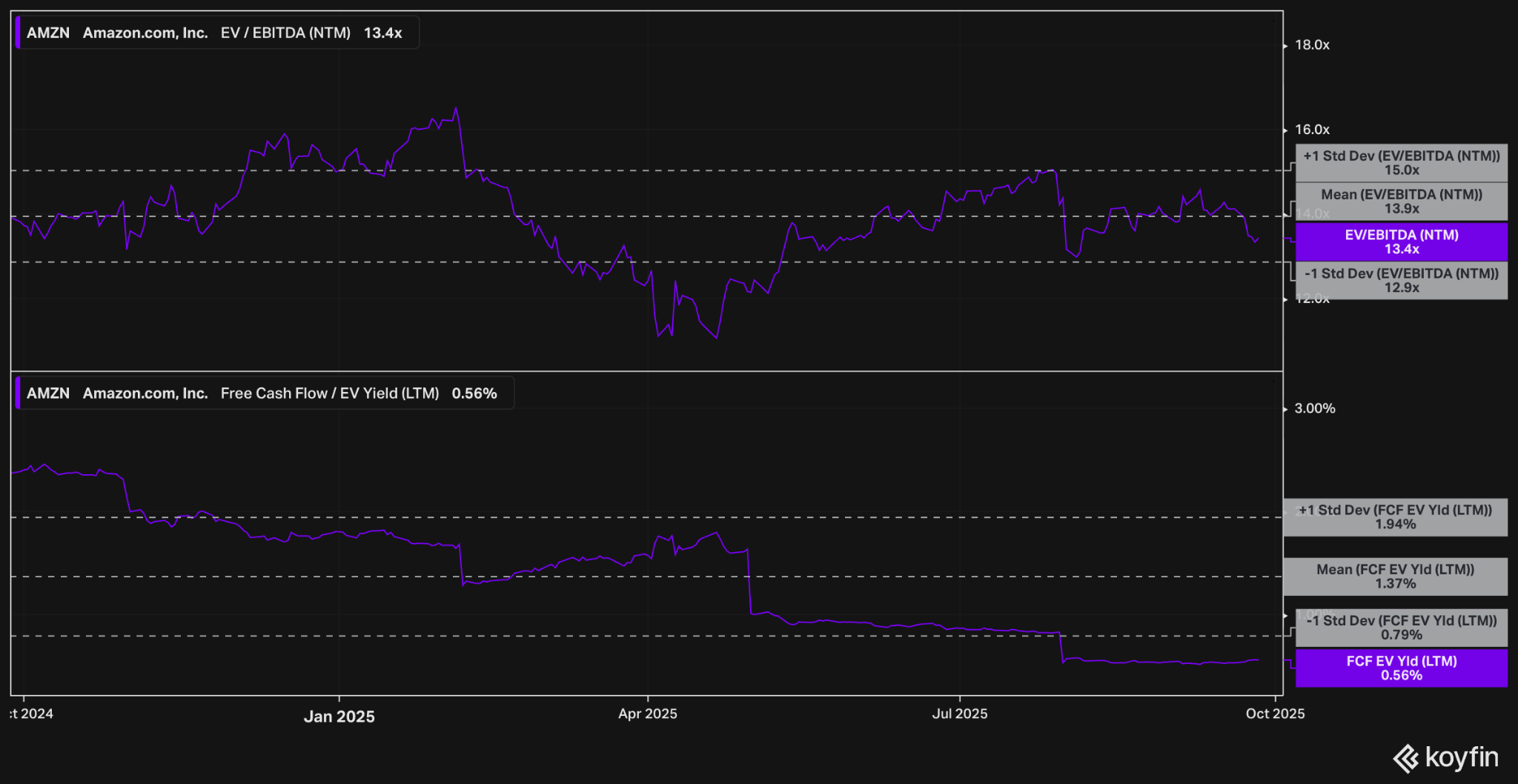Select the Mean EV/EBITDA 13.9x label
Image resolution: width=1518 pixels, height=784 pixels.
pos(1402,202)
